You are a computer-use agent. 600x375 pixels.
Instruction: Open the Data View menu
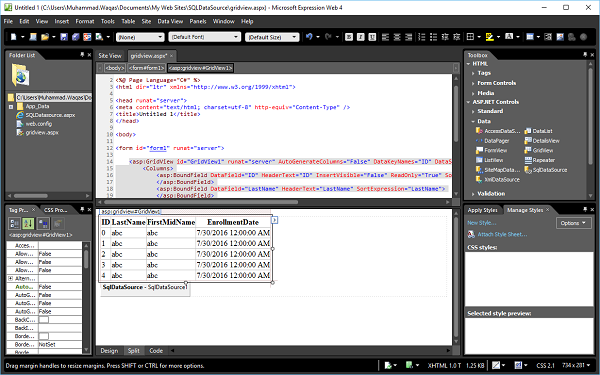pos(170,21)
